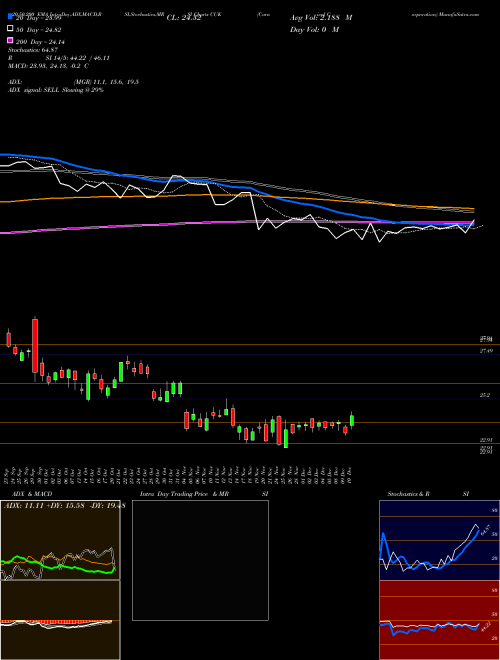
Task: Click the white 50 Day legend swatch
Action: pos(11,28)
